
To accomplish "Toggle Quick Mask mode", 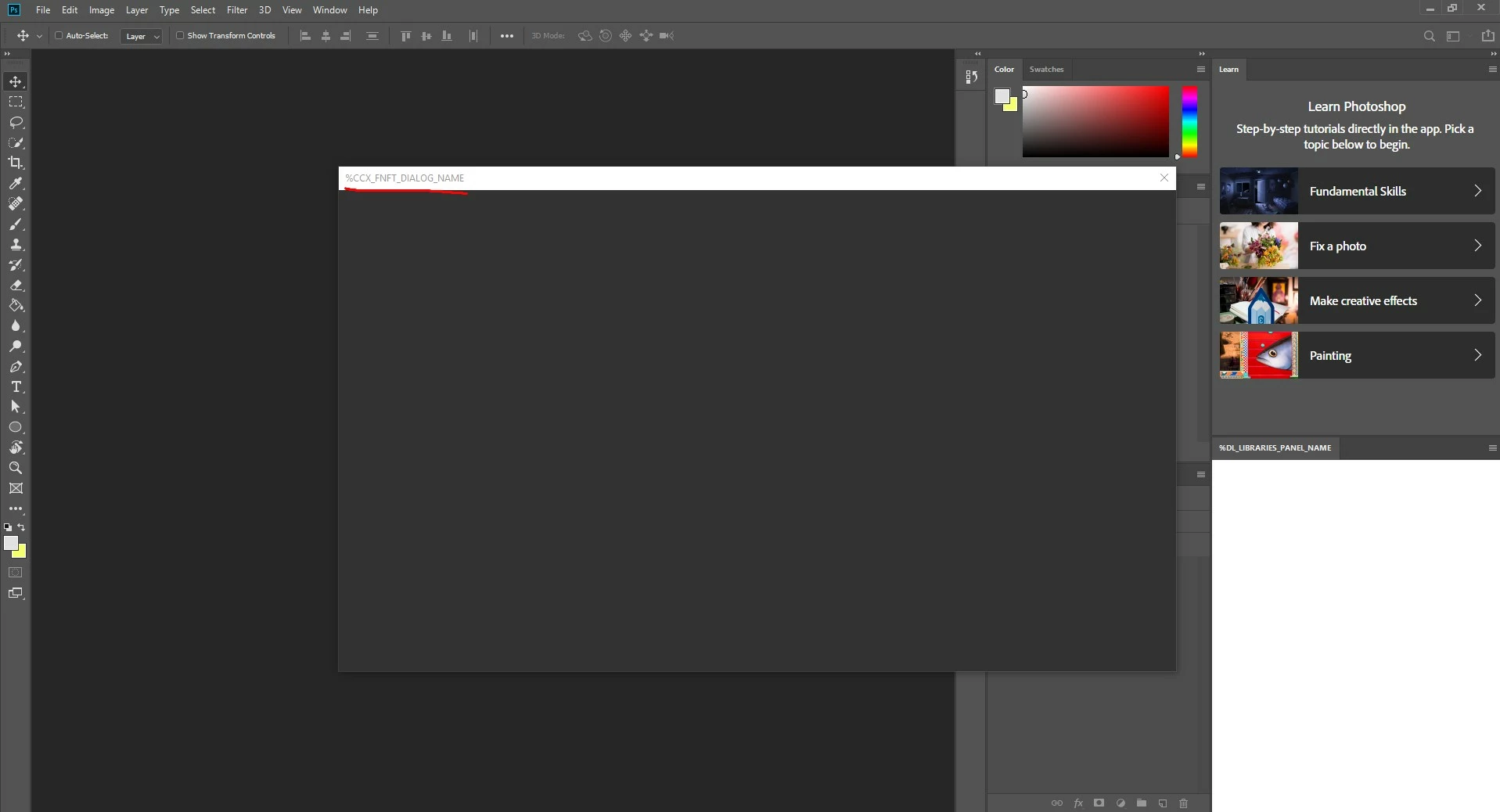I will (x=16, y=573).
